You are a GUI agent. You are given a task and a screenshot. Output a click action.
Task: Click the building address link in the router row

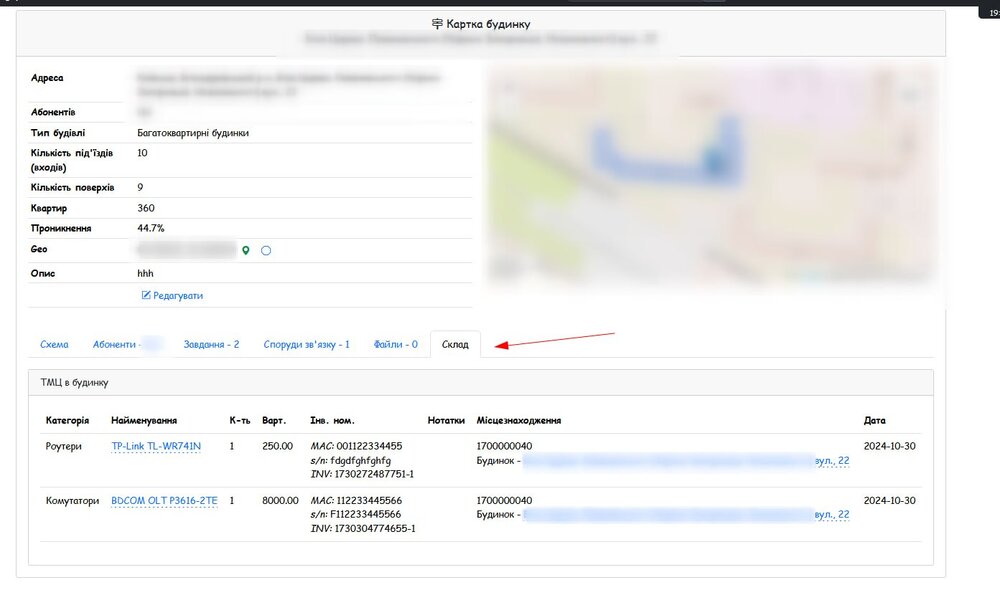click(x=685, y=460)
